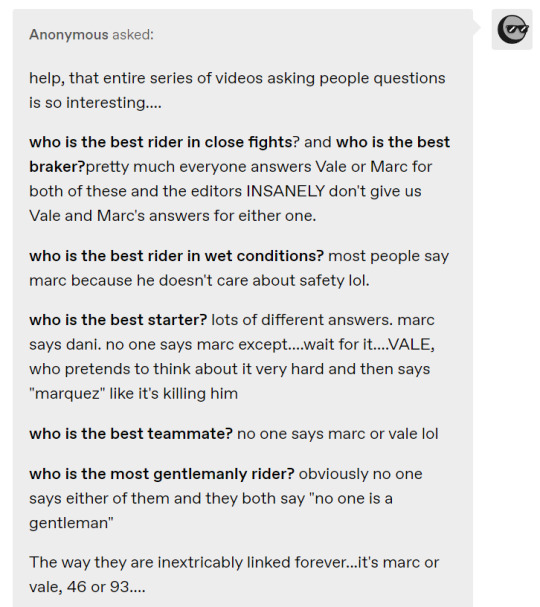Click the bold 'who is the best starter?' question
This screenshot has height=607, width=540.
coord(118,320)
